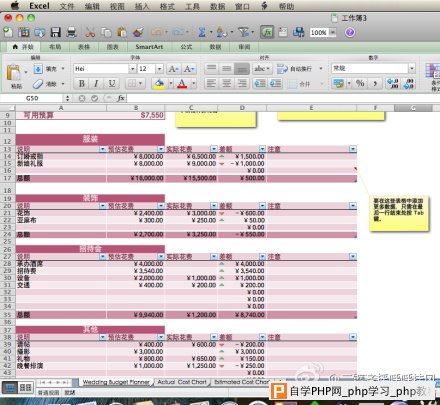Open number format dropdown
The image size is (440, 405).
click(412, 68)
